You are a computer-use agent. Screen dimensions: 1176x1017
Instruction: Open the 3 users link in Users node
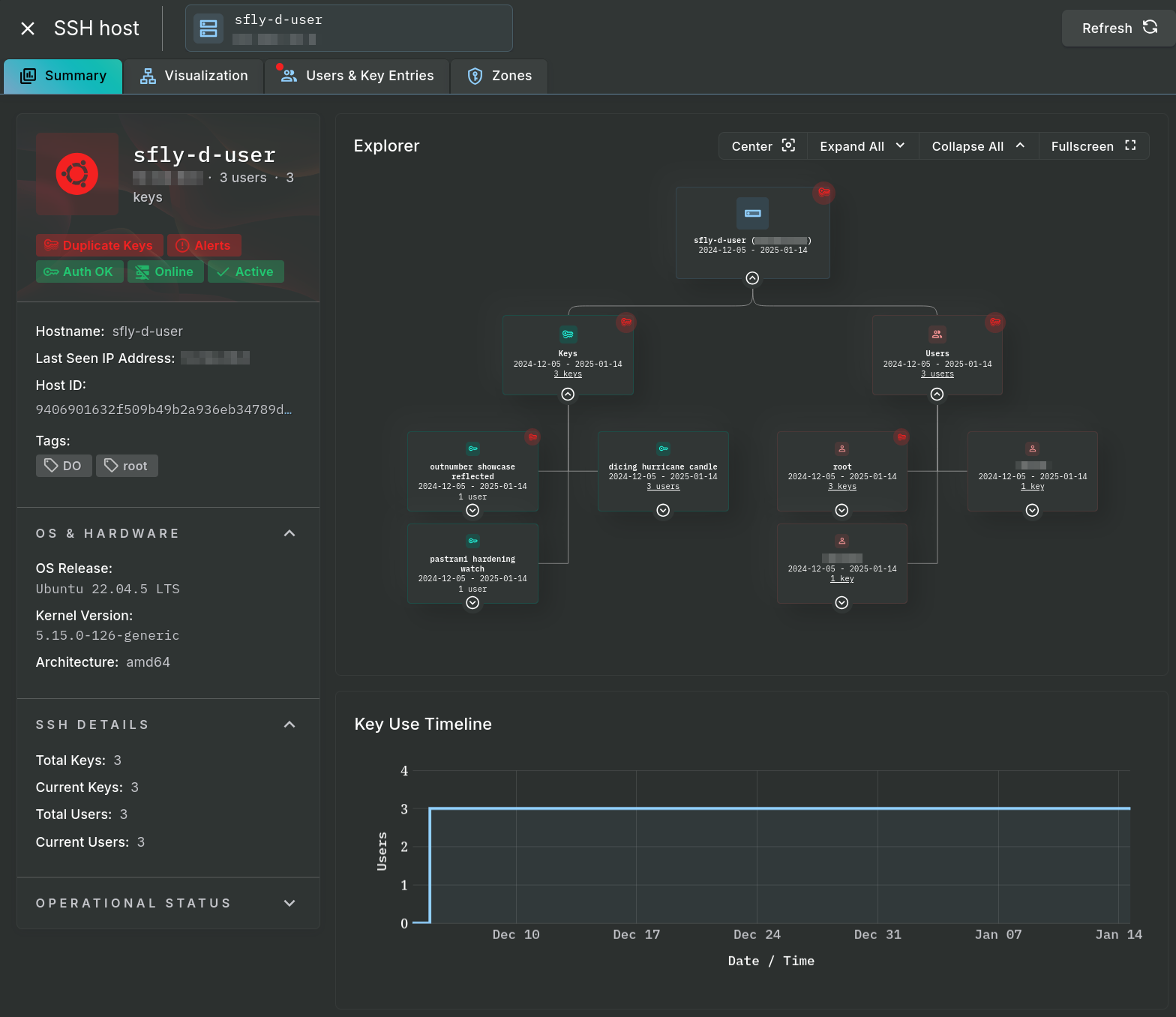pos(937,374)
